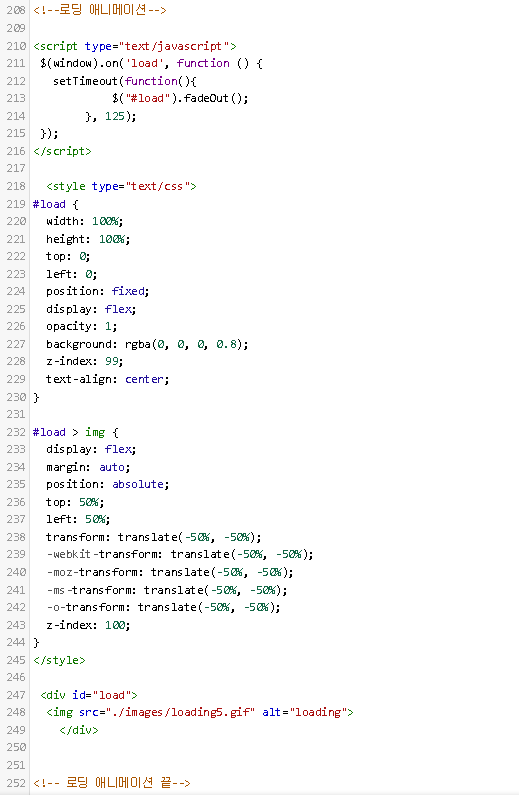This screenshot has height=795, width=519.
Task: Click the left: 50% declaration
Action: (x=78, y=519)
